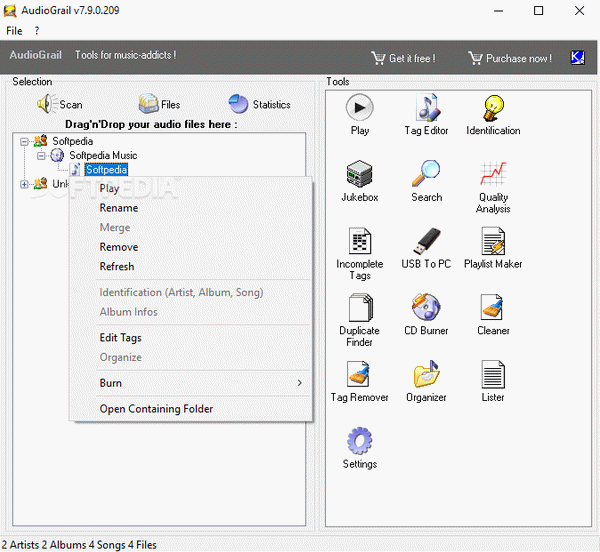
Task: Open the Incomplete Tags tool
Action: point(360,241)
